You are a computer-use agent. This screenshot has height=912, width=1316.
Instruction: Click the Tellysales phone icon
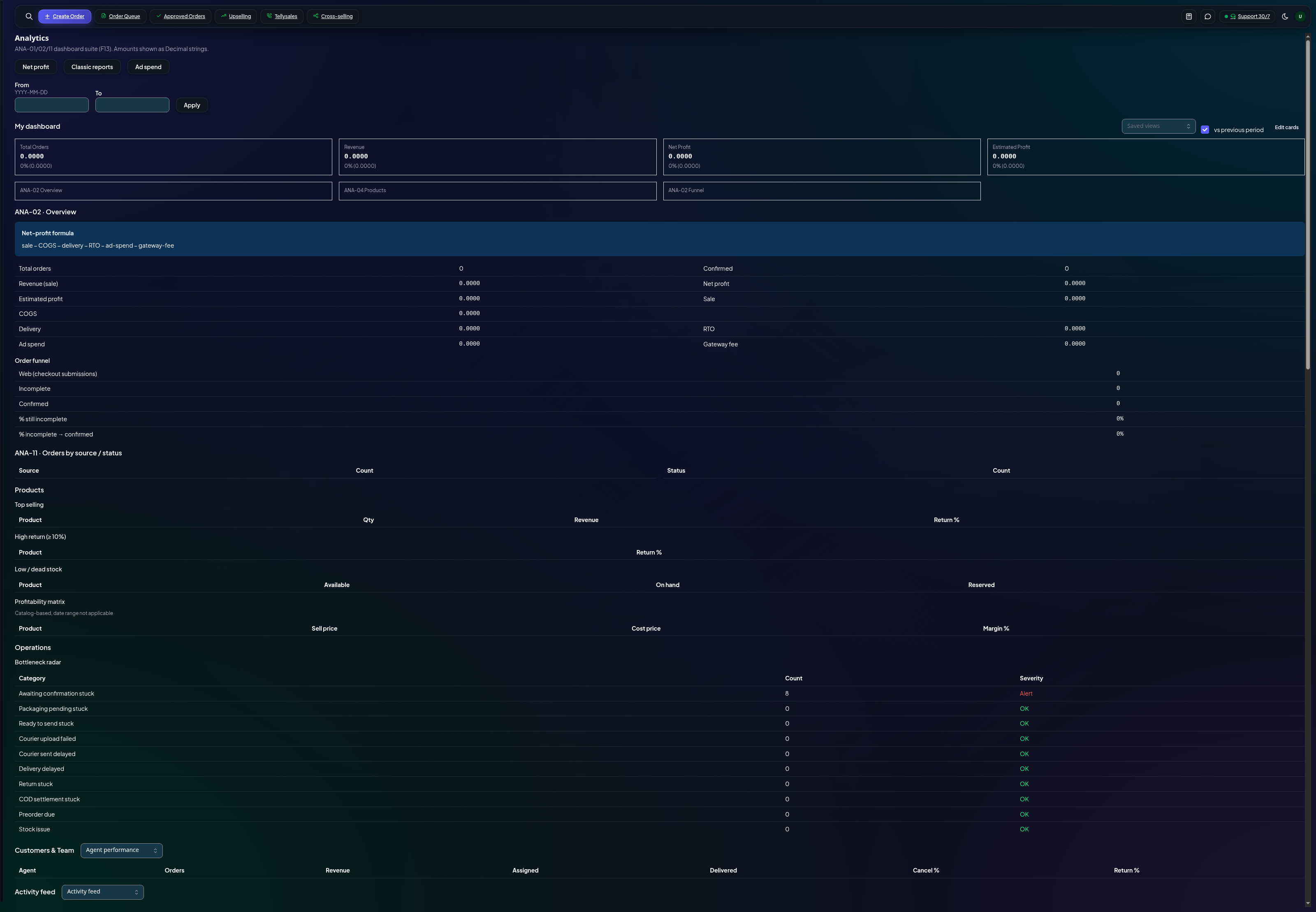point(269,16)
